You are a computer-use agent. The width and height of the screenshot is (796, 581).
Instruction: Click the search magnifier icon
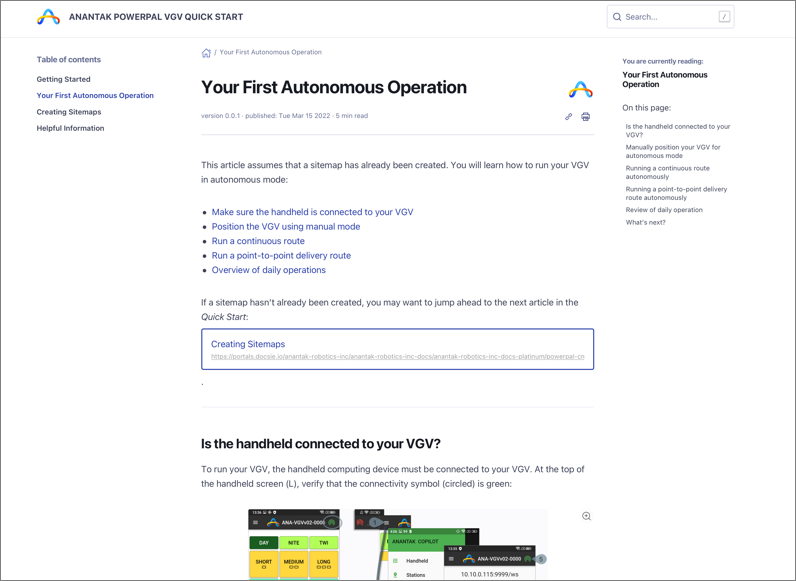pyautogui.click(x=617, y=17)
